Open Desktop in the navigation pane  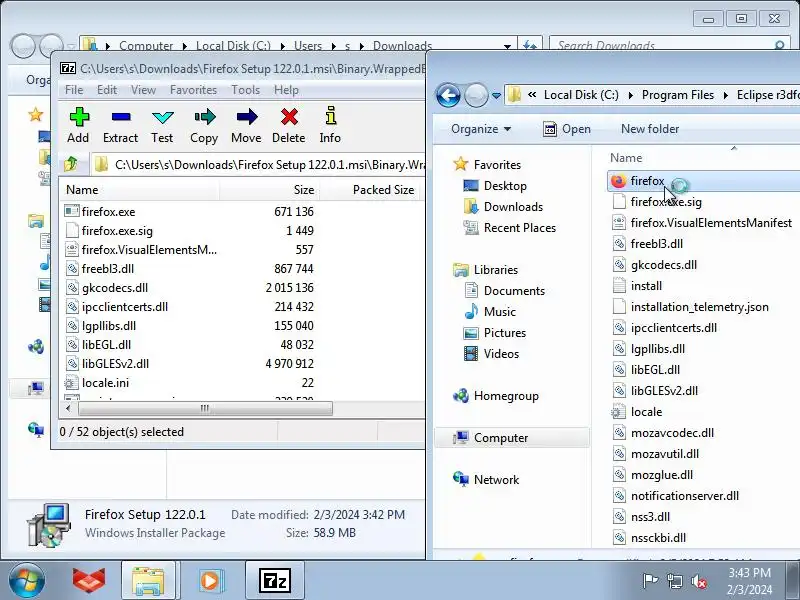495,186
